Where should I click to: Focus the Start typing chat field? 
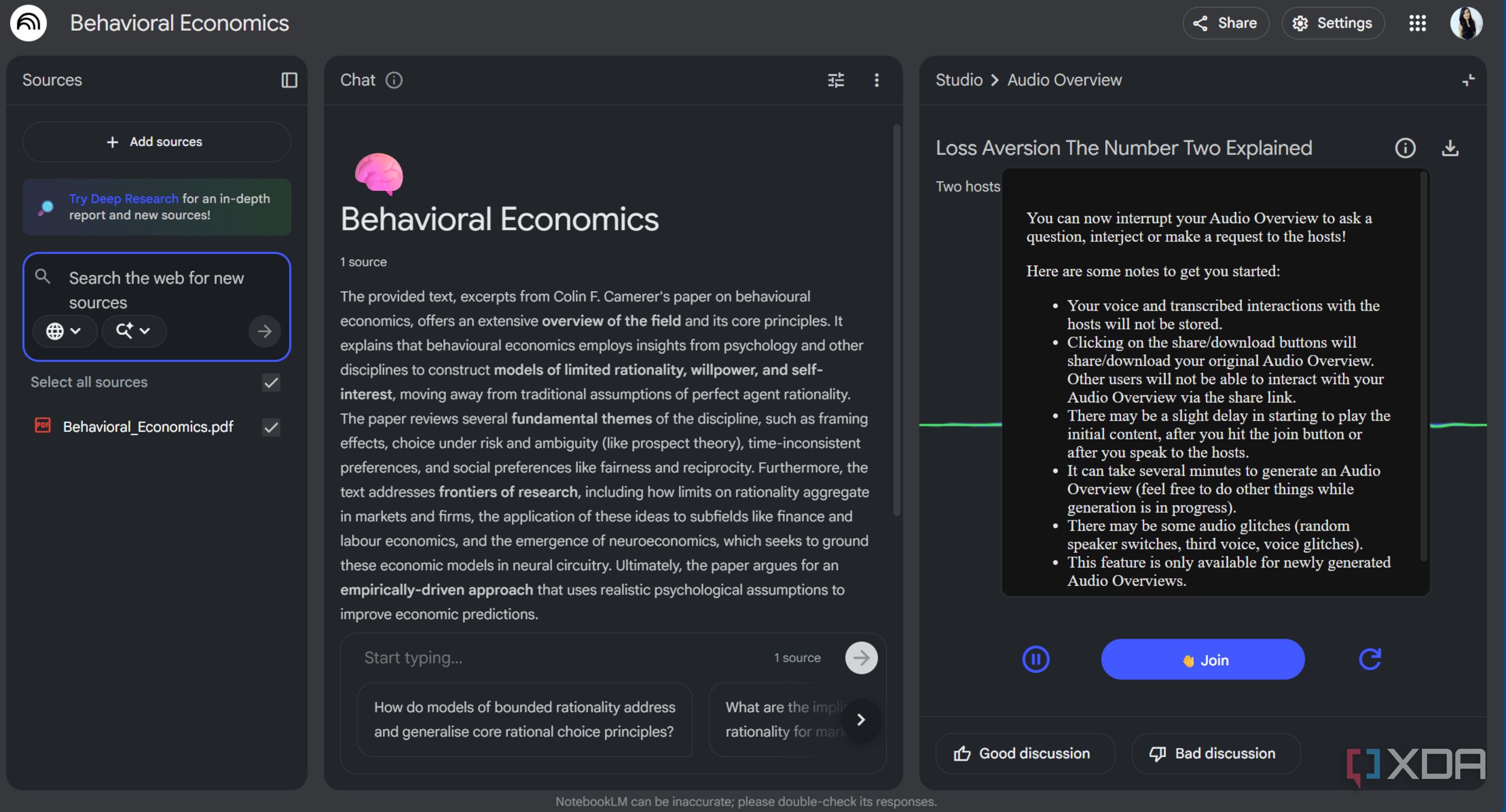tap(561, 658)
